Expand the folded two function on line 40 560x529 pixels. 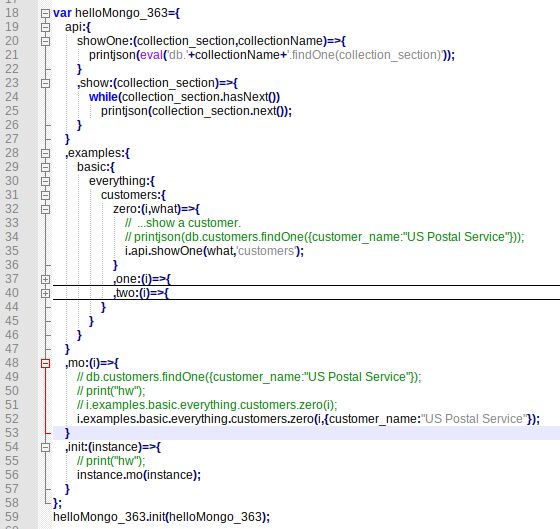click(x=45, y=294)
